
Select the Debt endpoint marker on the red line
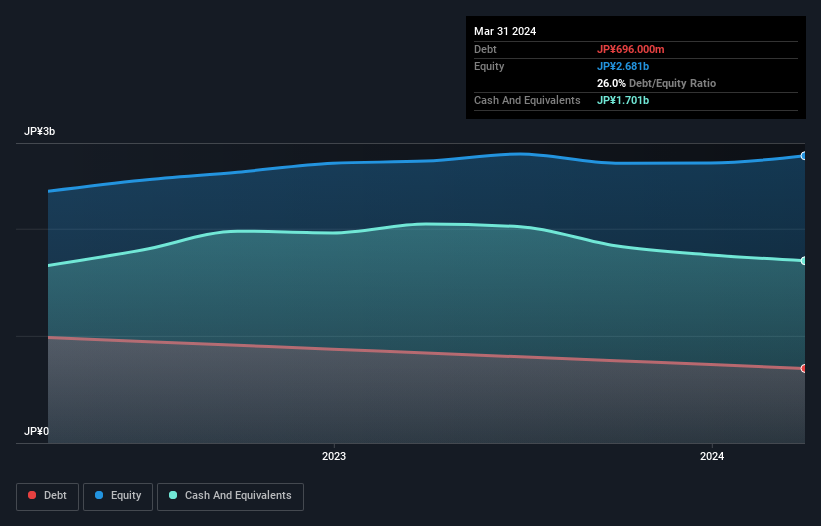pyautogui.click(x=804, y=368)
